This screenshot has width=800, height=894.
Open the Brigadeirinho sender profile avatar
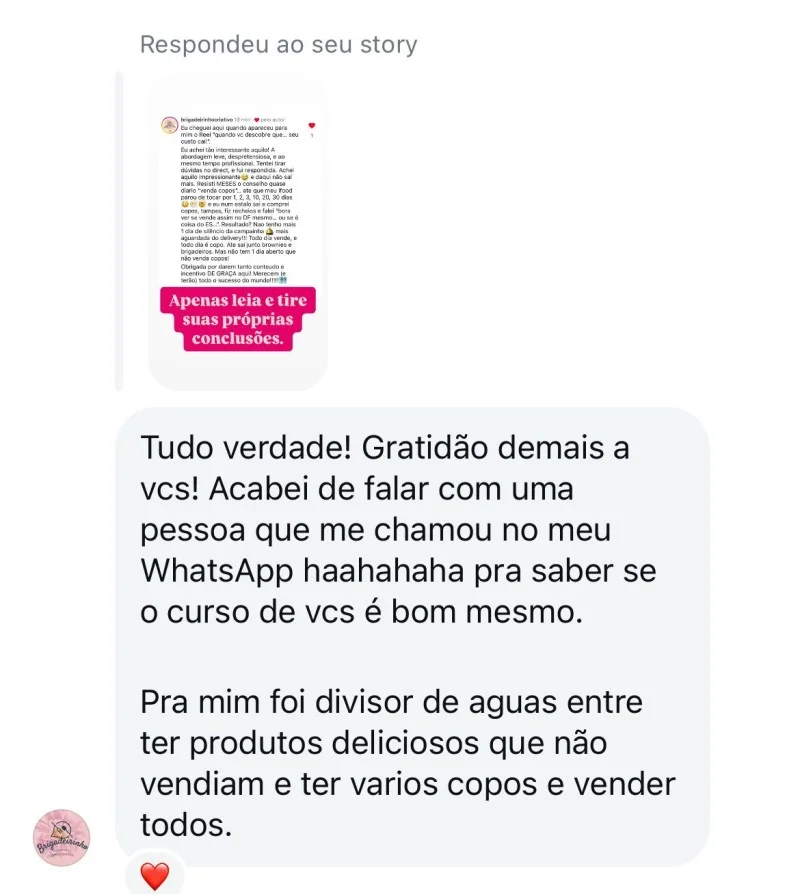coord(62,838)
